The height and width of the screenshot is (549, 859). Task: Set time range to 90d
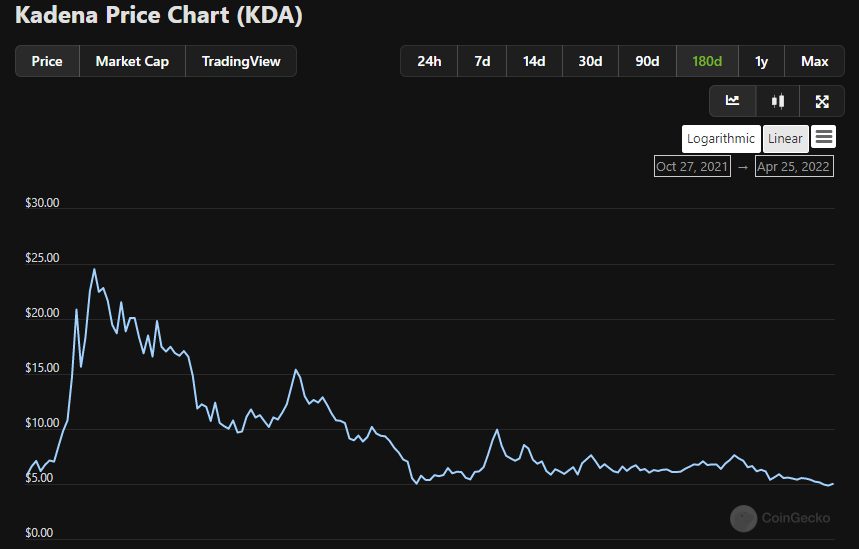pos(647,61)
